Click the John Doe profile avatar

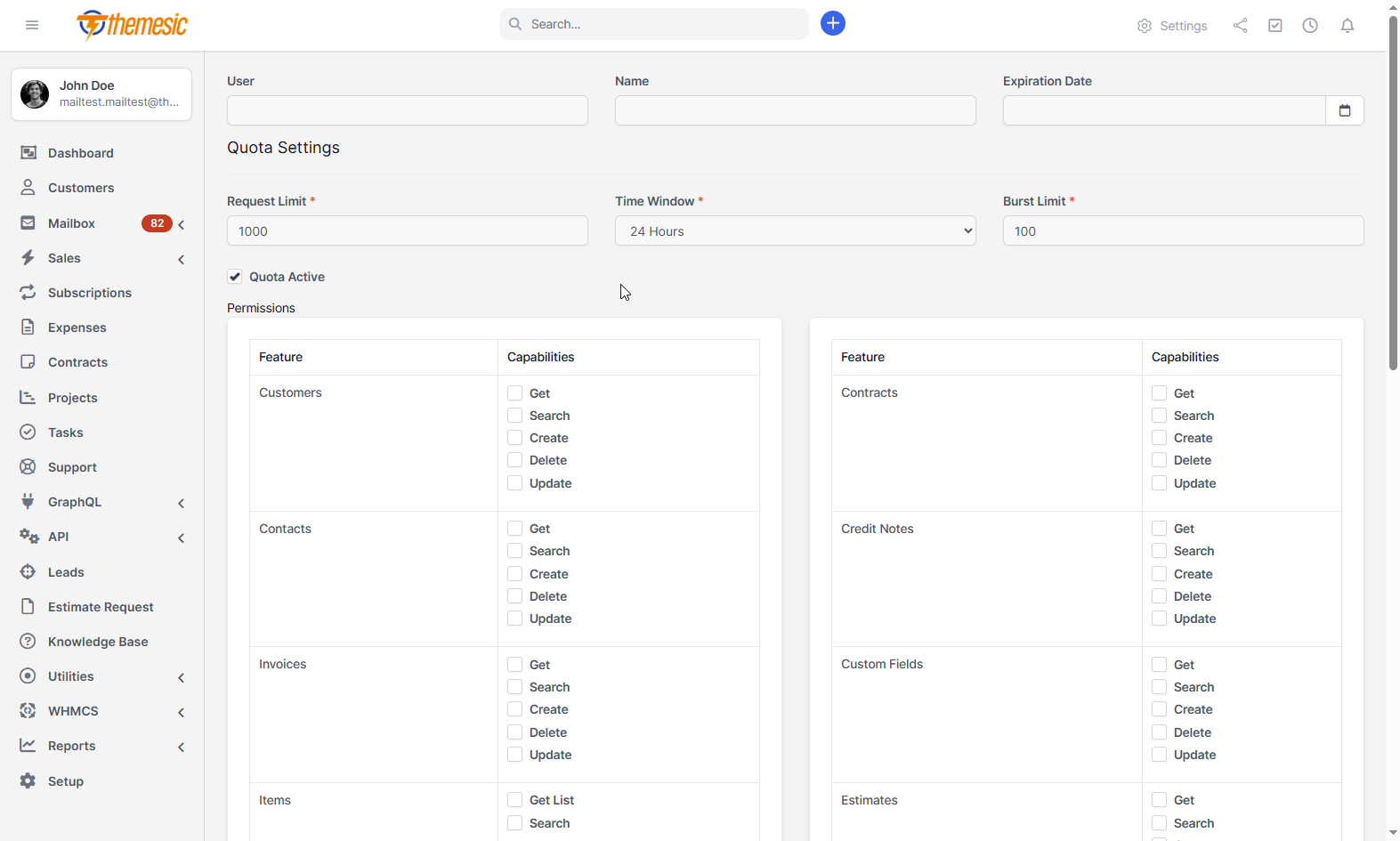tap(35, 93)
